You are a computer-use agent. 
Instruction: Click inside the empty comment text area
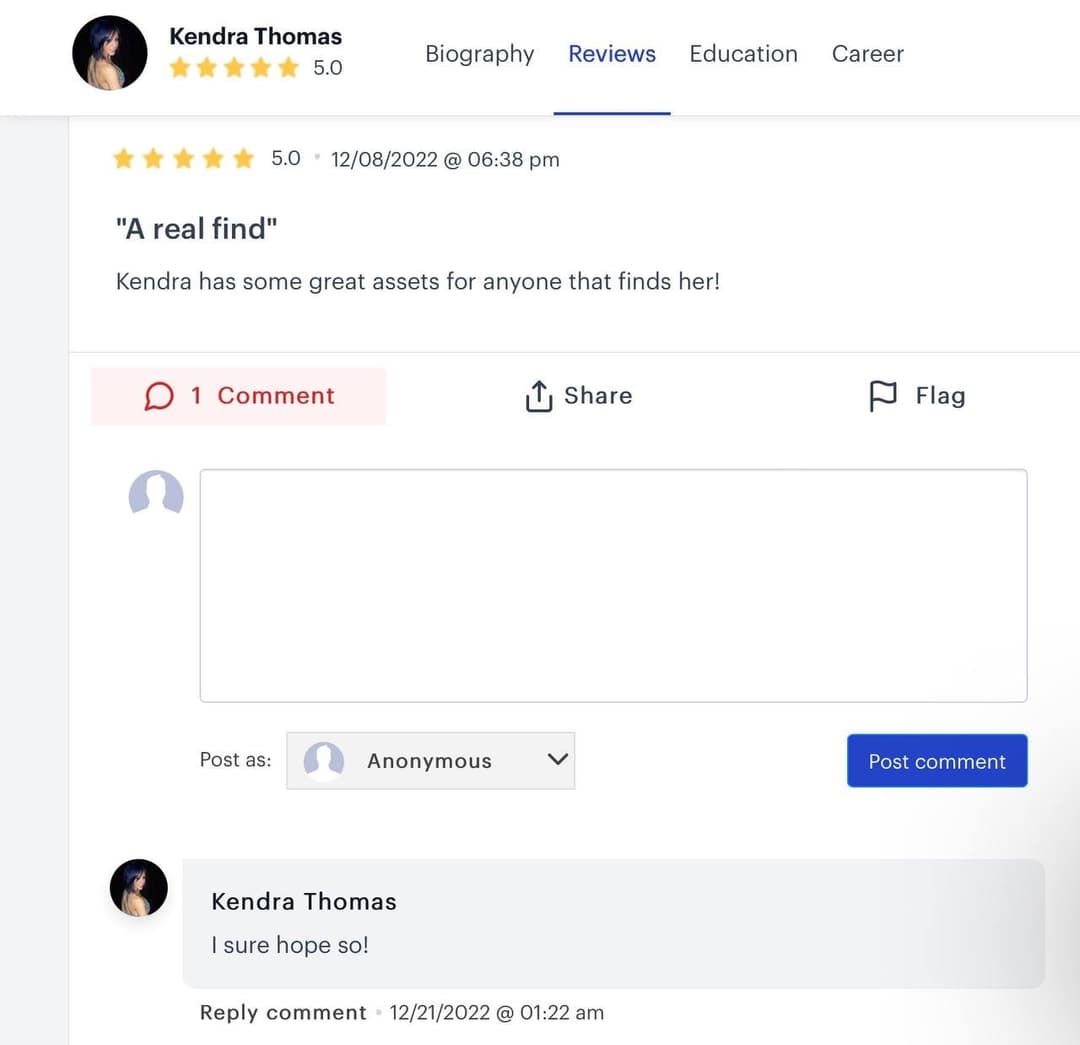tap(613, 585)
